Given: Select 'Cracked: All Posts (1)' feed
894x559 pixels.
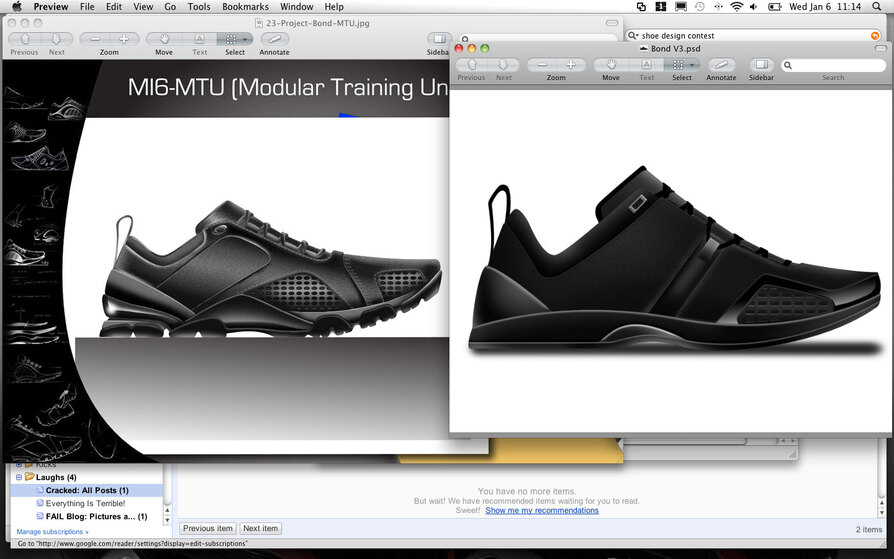Looking at the screenshot, I should tap(87, 490).
